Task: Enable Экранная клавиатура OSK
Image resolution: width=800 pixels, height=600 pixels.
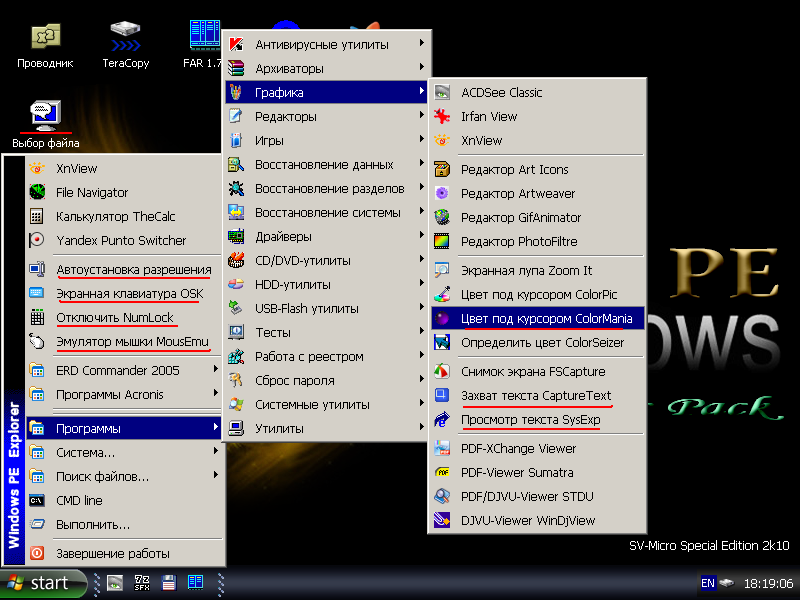Action: [x=129, y=294]
